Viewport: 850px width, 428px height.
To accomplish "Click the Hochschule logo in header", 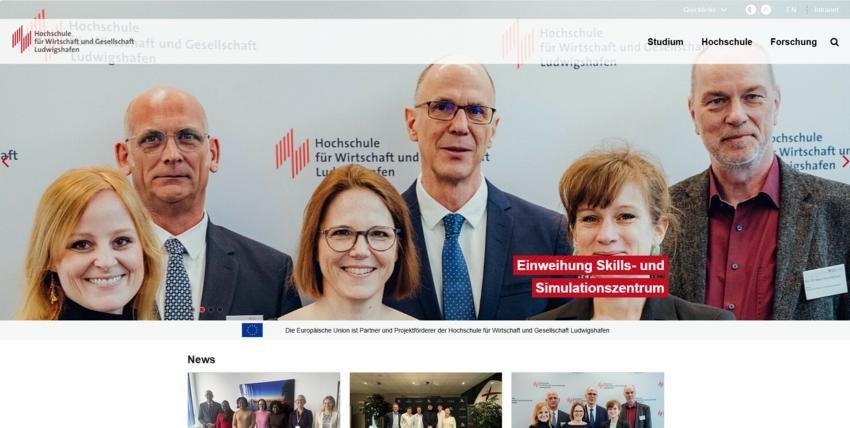I will (x=73, y=39).
